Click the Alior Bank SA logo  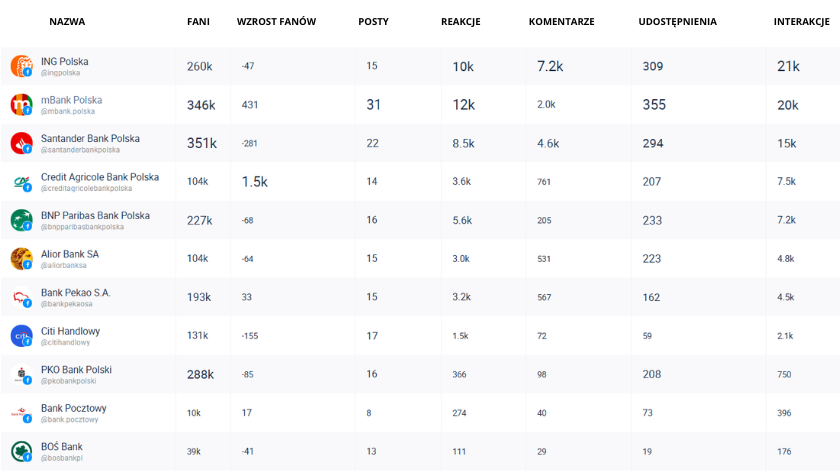[21, 258]
